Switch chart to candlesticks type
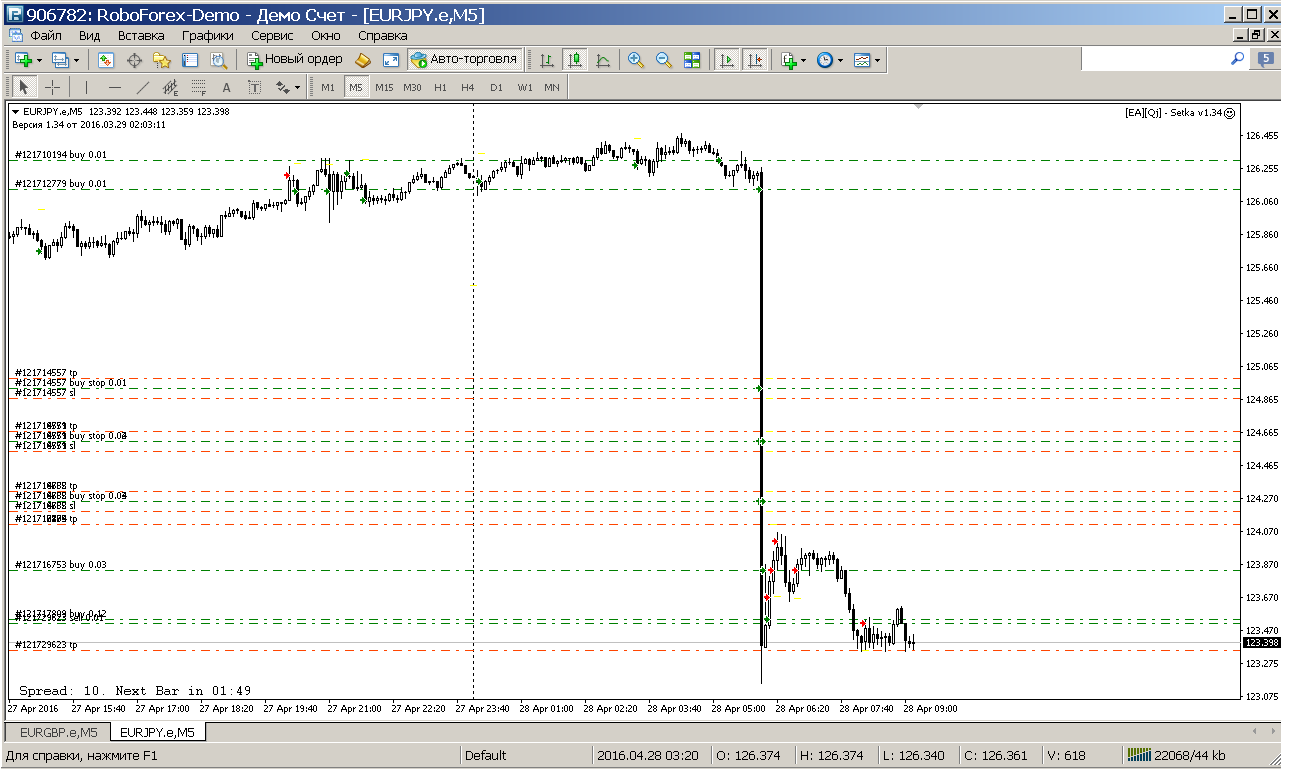The width and height of the screenshot is (1289, 769). tap(575, 60)
